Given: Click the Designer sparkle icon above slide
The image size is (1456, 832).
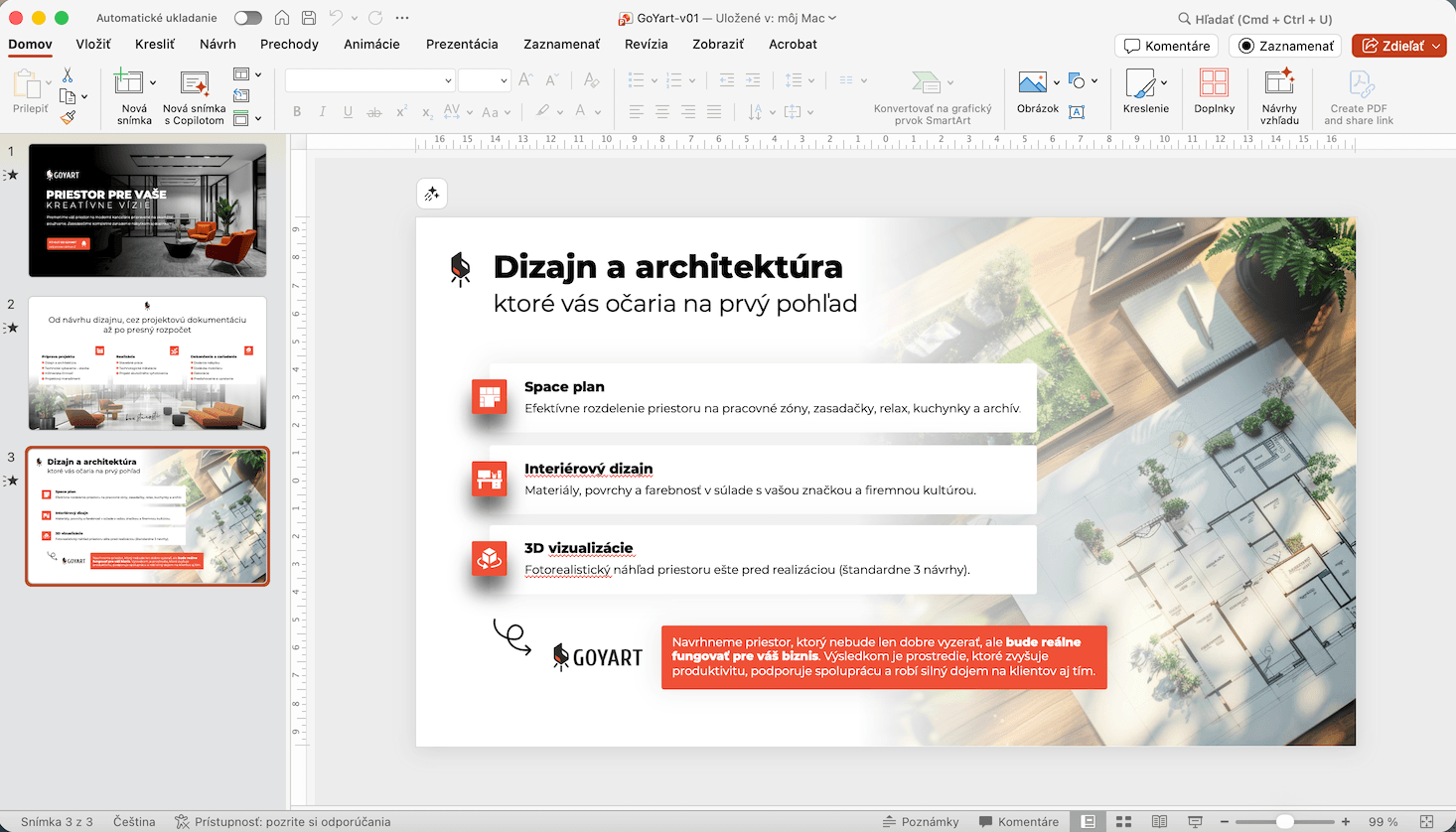Looking at the screenshot, I should click(432, 194).
